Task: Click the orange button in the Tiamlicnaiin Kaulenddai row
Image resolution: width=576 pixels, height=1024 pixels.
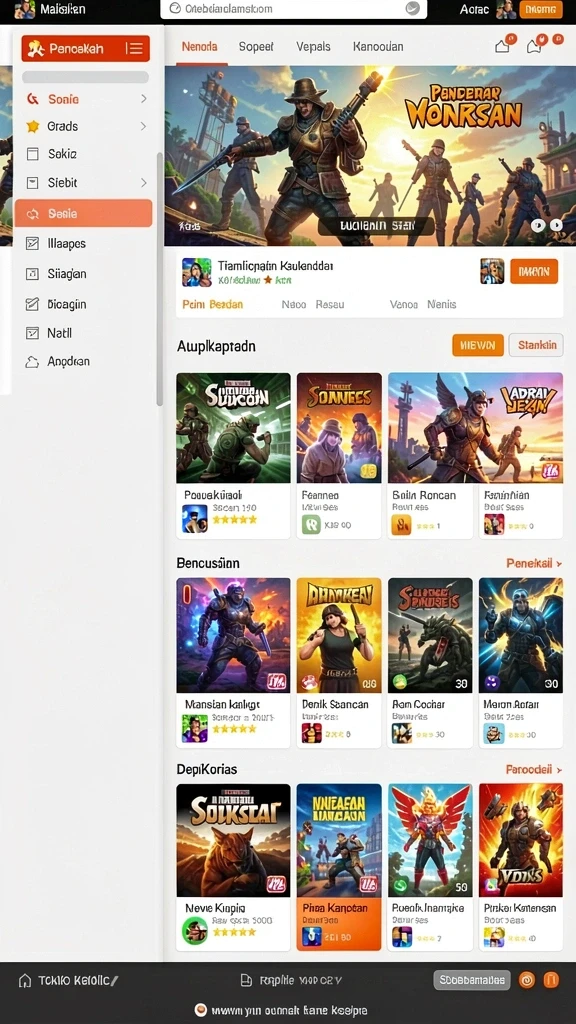Action: 534,271
